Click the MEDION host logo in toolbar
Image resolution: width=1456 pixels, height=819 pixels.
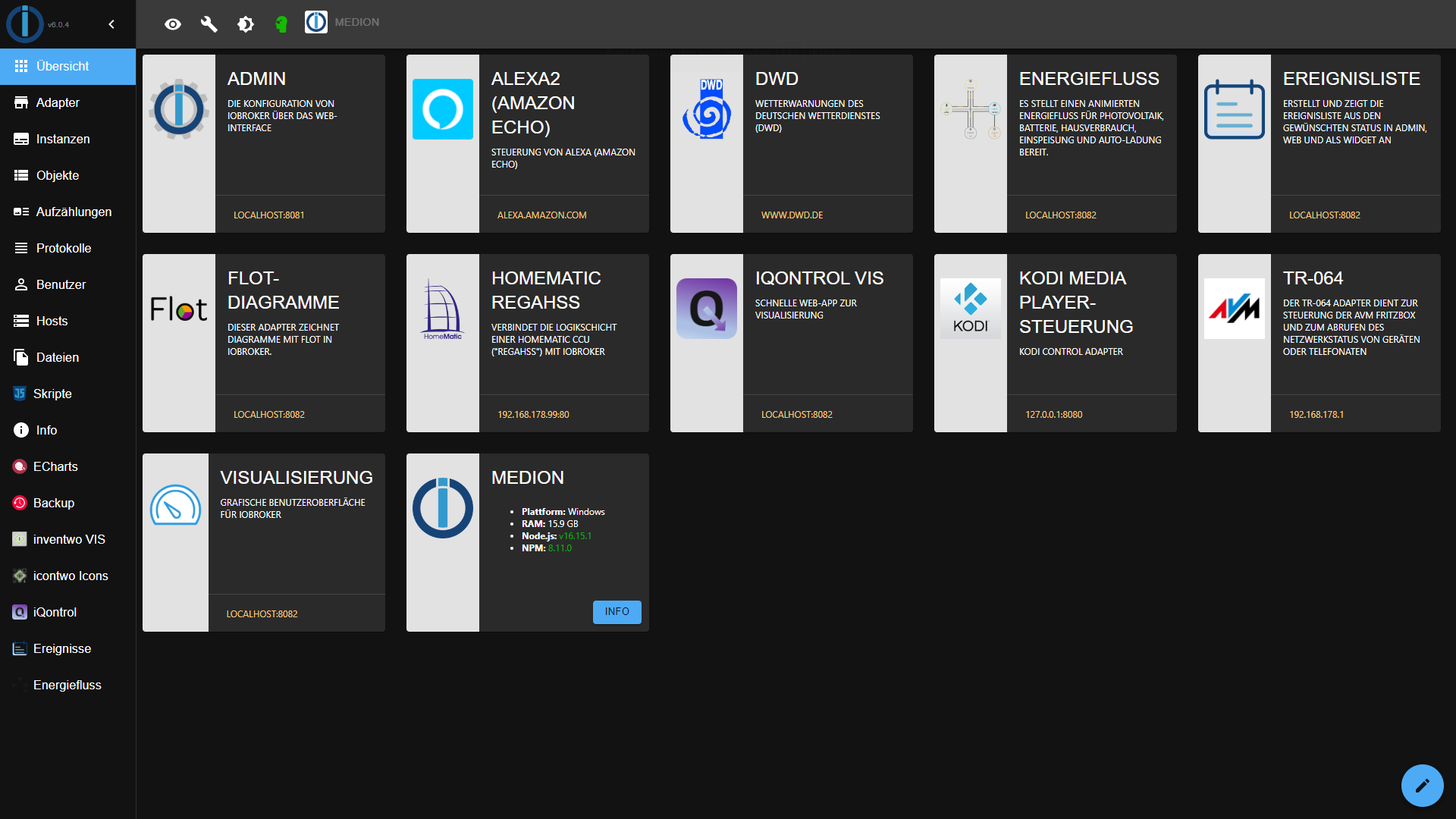(316, 22)
